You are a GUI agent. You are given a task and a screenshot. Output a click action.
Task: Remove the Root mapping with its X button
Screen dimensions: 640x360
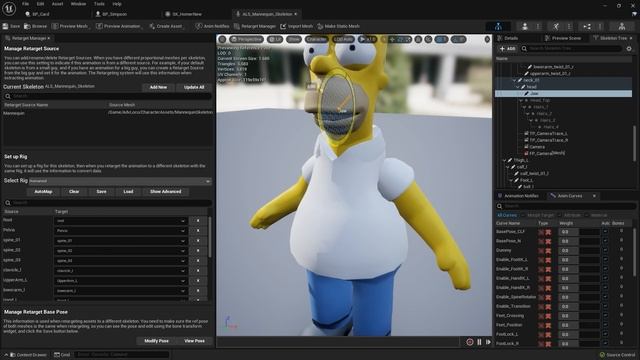[x=198, y=221]
